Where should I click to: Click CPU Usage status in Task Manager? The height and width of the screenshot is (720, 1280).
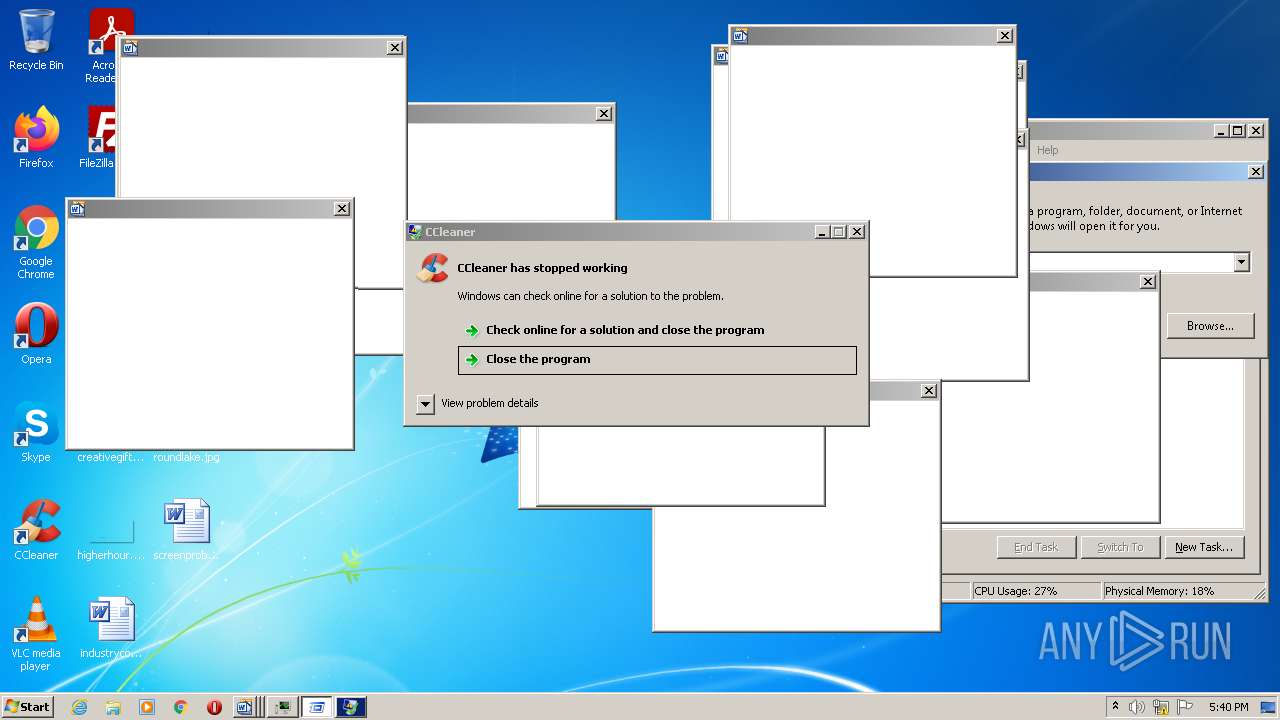click(x=1035, y=591)
